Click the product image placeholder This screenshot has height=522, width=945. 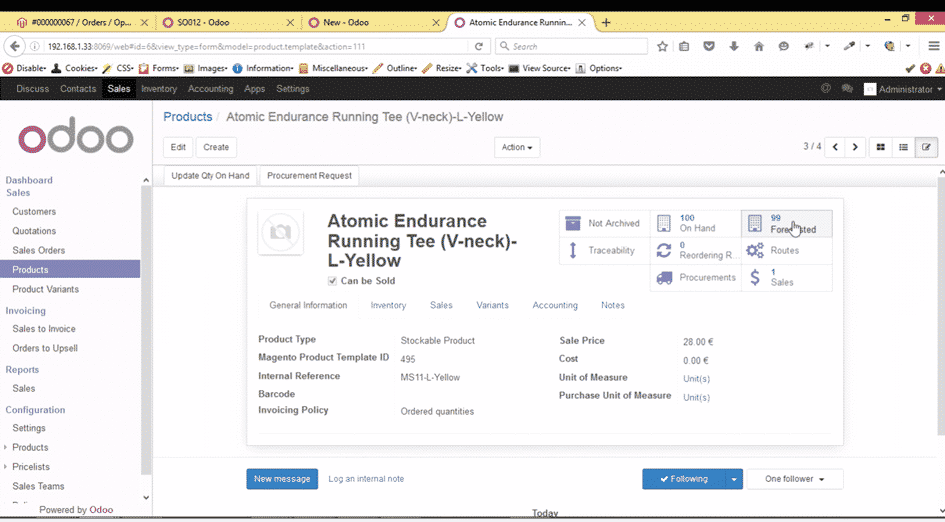(280, 232)
